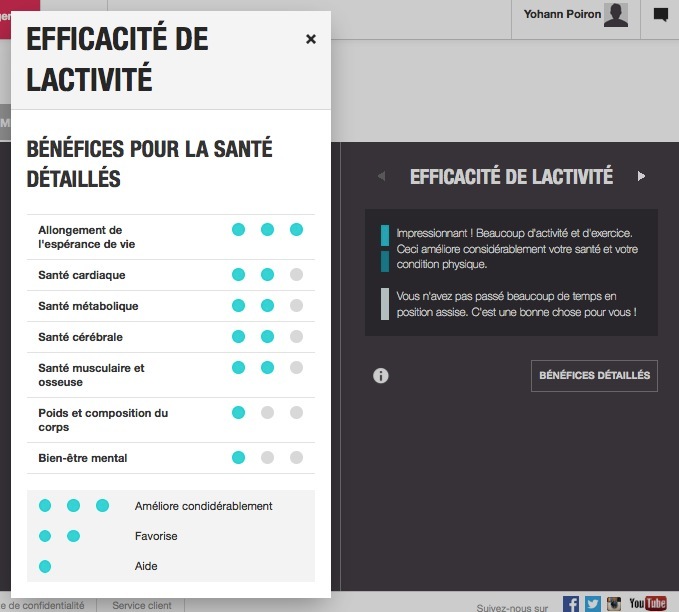Click the grey bar beside sitting-time message
This screenshot has height=612, width=679.
pyautogui.click(x=385, y=304)
